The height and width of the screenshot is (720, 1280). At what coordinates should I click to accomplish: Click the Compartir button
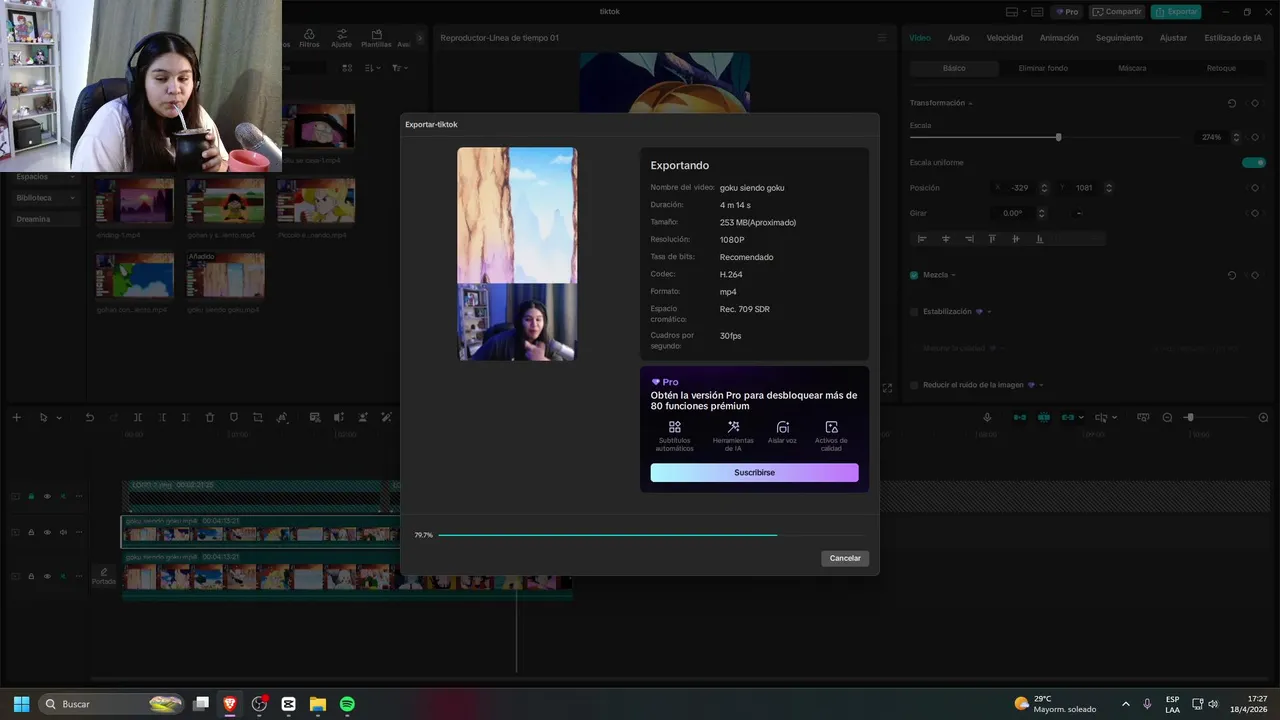pos(1117,12)
